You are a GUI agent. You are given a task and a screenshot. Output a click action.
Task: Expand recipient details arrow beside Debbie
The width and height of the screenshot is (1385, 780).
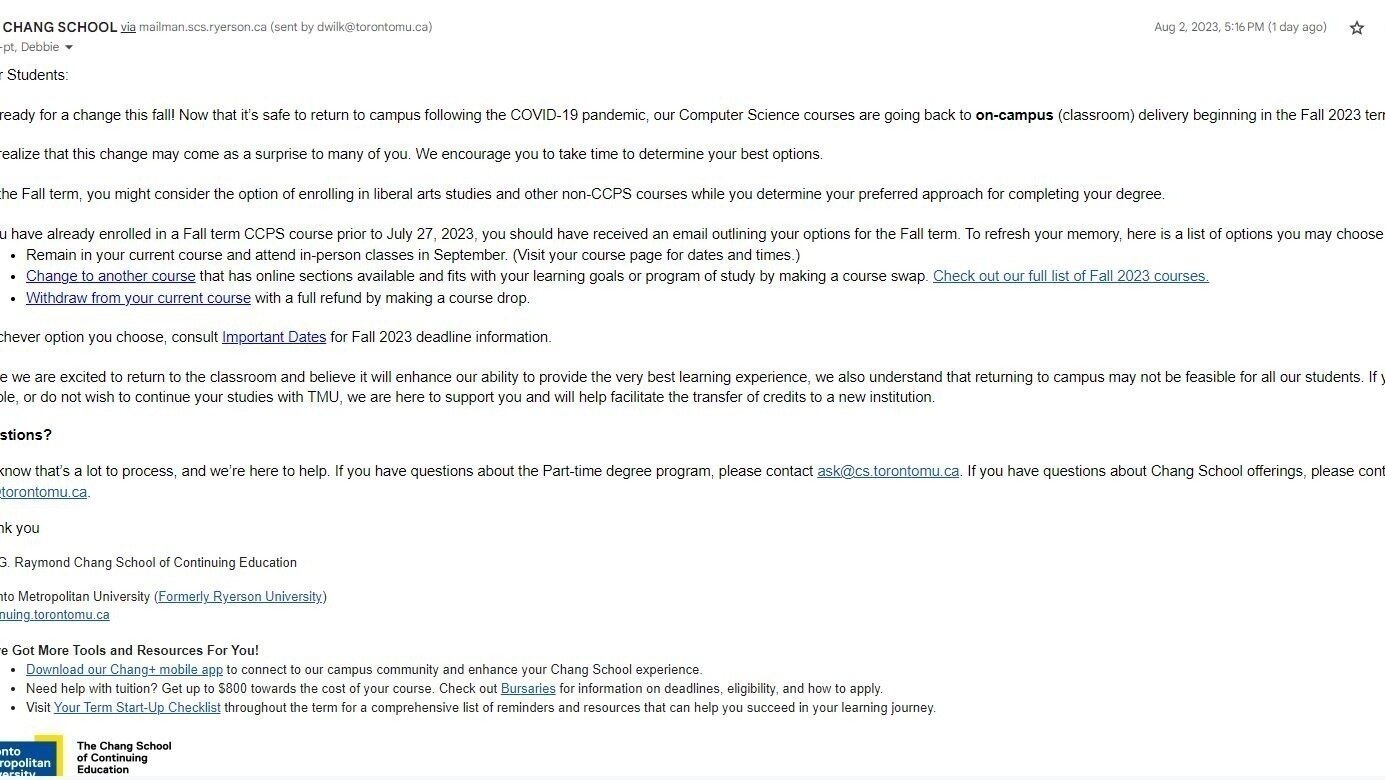click(x=69, y=48)
